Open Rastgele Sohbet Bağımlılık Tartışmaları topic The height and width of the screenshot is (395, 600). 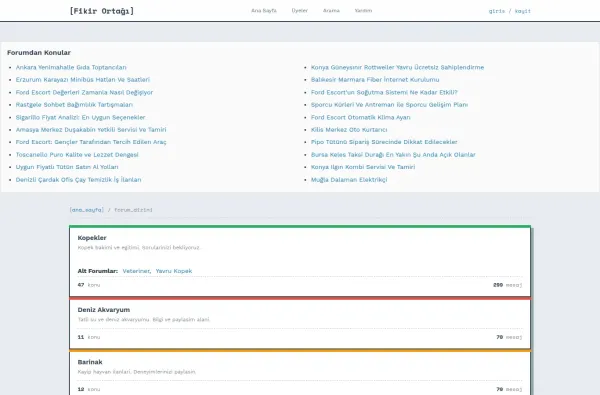[x=74, y=104]
